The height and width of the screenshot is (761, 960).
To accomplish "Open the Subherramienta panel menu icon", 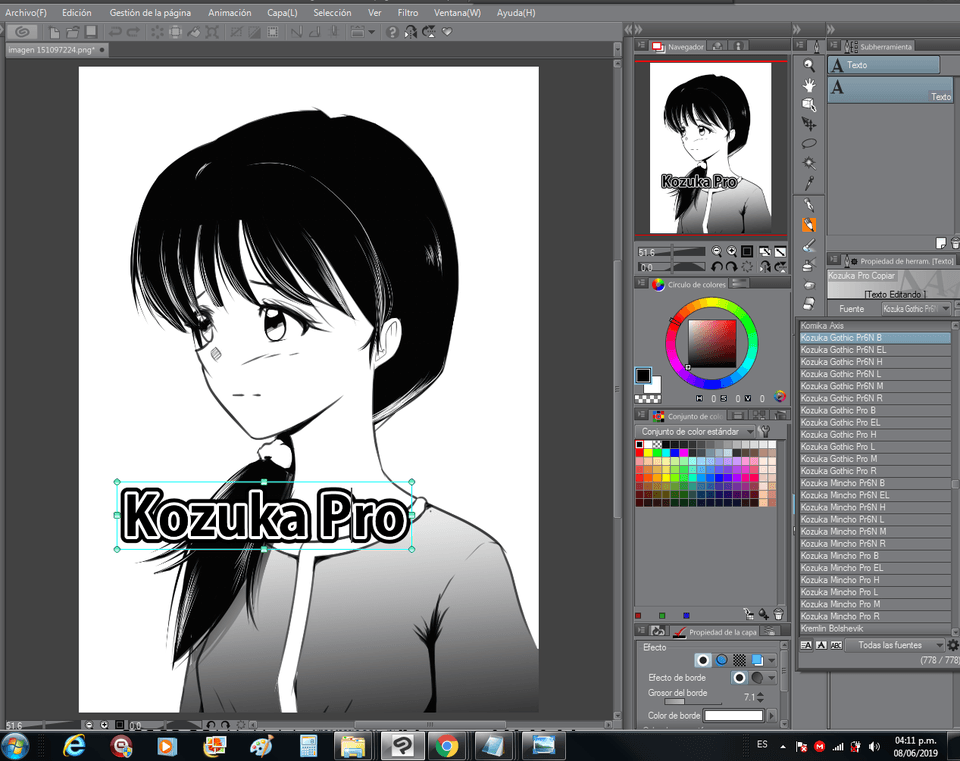I will coord(834,45).
